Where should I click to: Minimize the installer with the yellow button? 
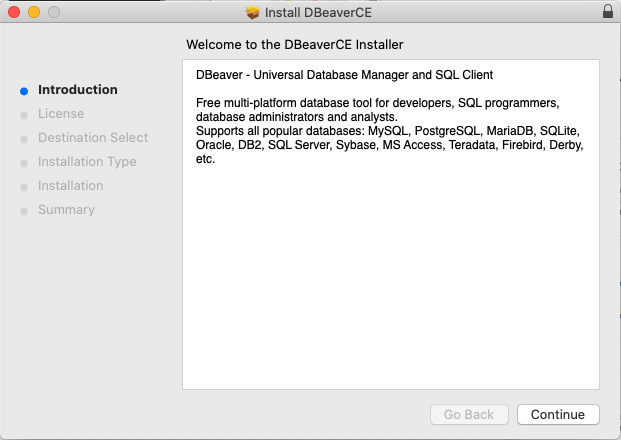point(34,12)
